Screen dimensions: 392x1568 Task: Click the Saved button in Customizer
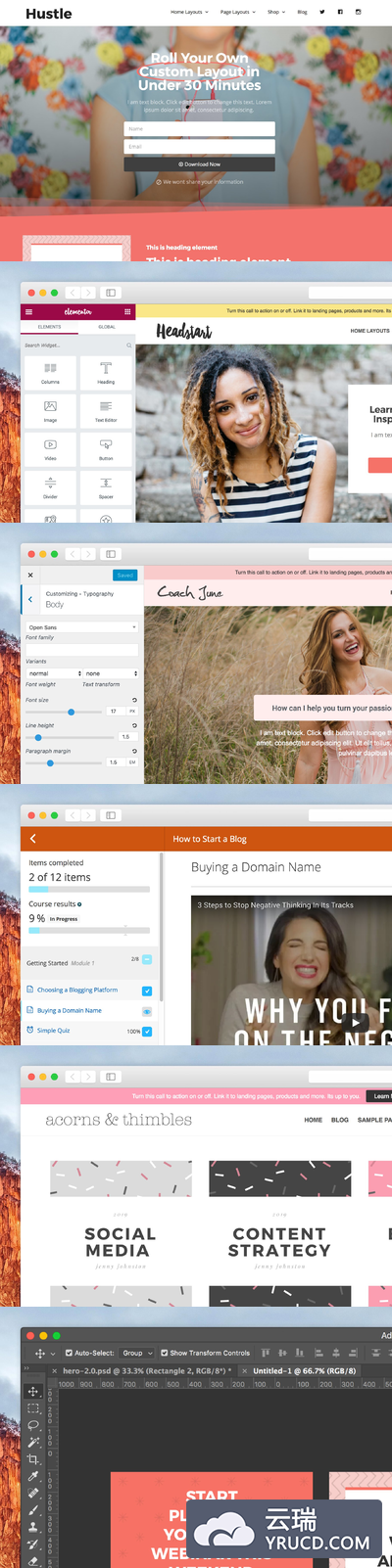point(125,576)
